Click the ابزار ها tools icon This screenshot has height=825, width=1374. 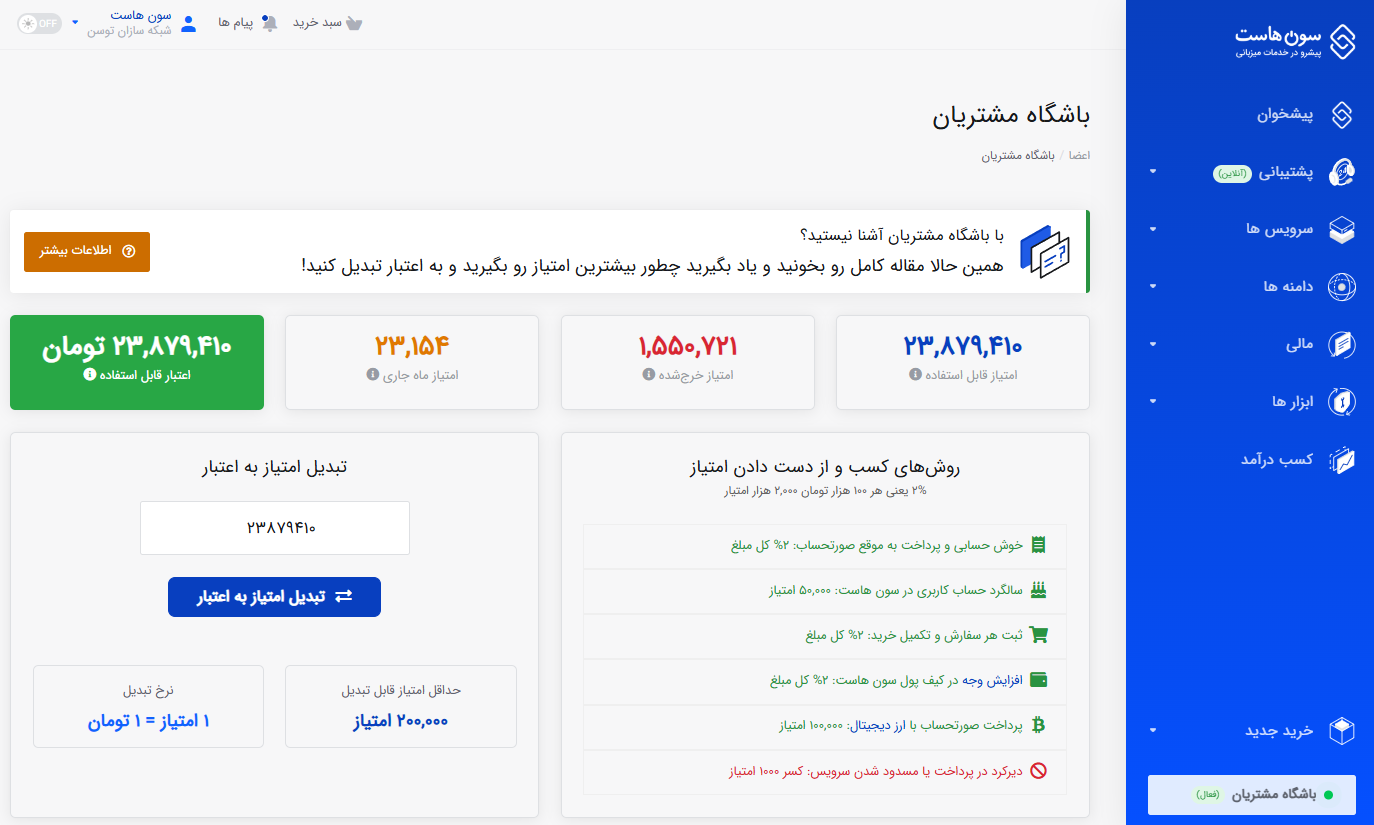(1341, 402)
